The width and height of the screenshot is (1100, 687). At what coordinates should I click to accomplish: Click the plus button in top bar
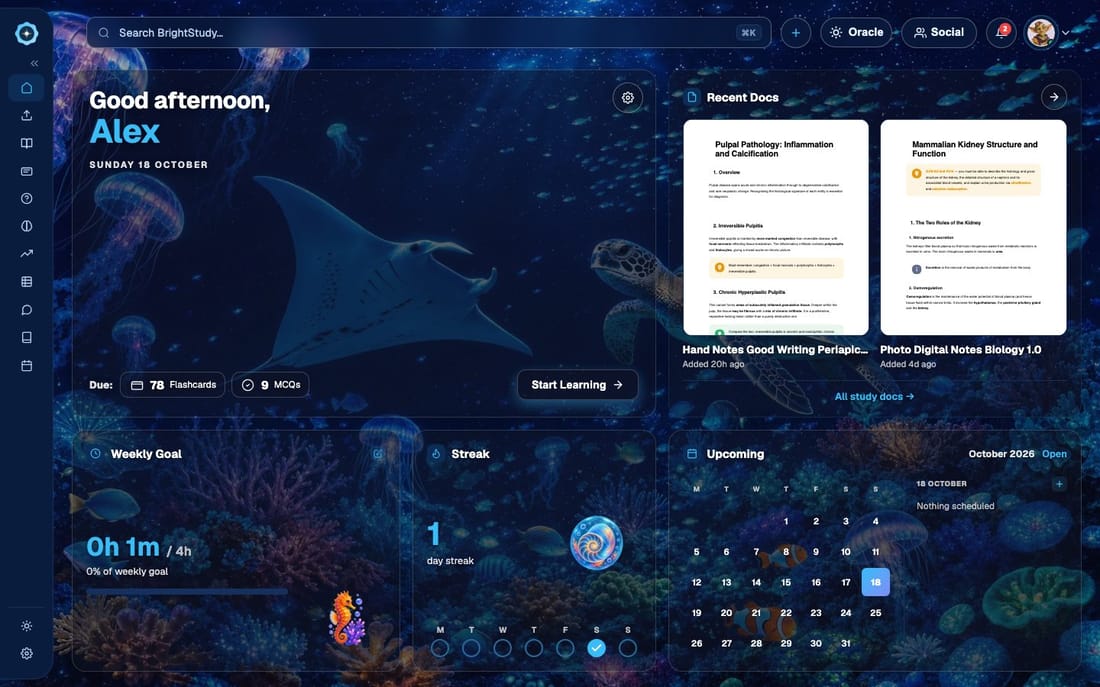point(796,32)
